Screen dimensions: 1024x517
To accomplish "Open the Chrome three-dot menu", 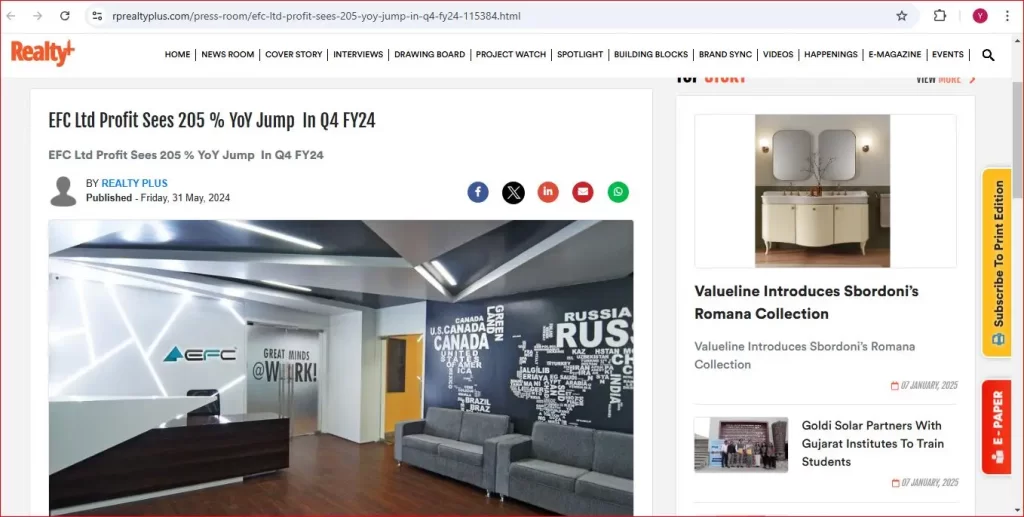I will tap(1007, 16).
